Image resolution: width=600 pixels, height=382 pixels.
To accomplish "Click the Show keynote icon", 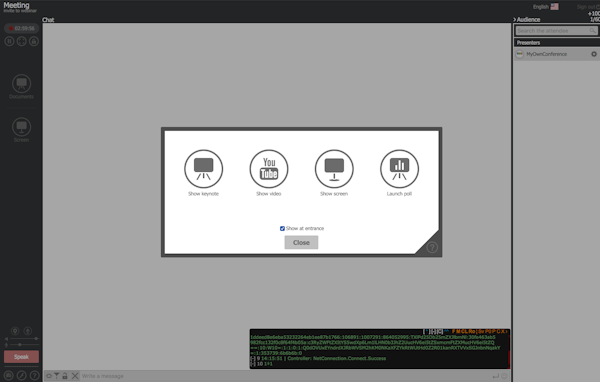I will pos(203,169).
